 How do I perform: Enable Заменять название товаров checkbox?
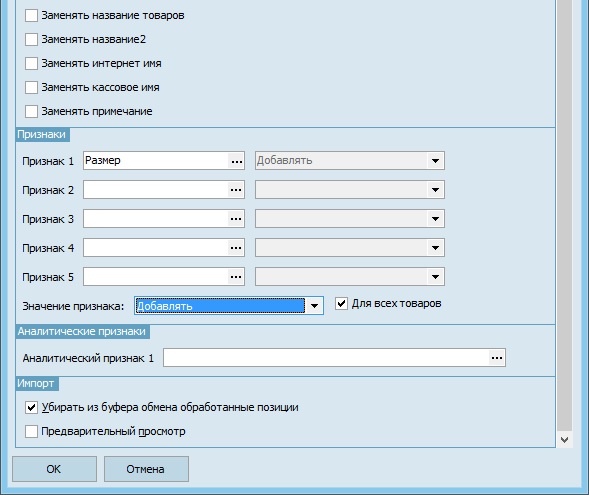coord(31,15)
